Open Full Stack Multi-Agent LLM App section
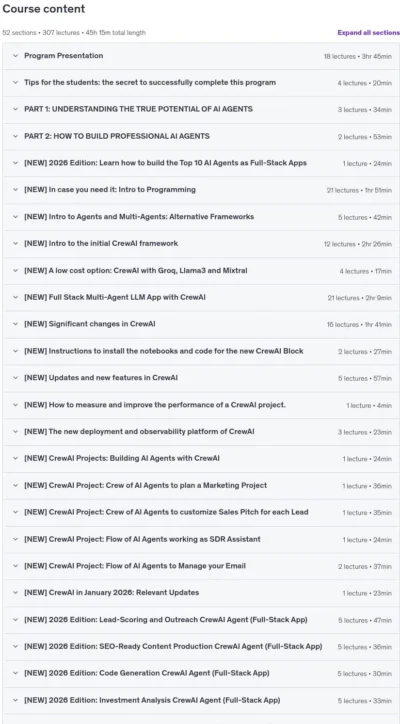The image size is (400, 724). click(201, 297)
